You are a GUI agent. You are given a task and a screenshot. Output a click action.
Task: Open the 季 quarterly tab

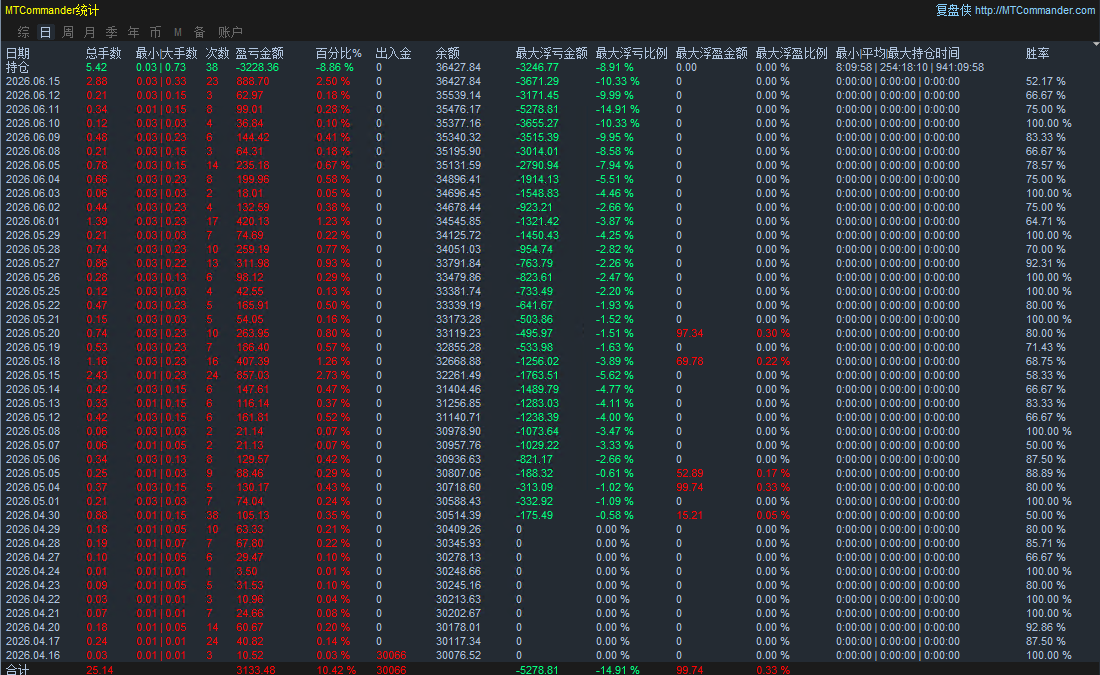coord(112,32)
